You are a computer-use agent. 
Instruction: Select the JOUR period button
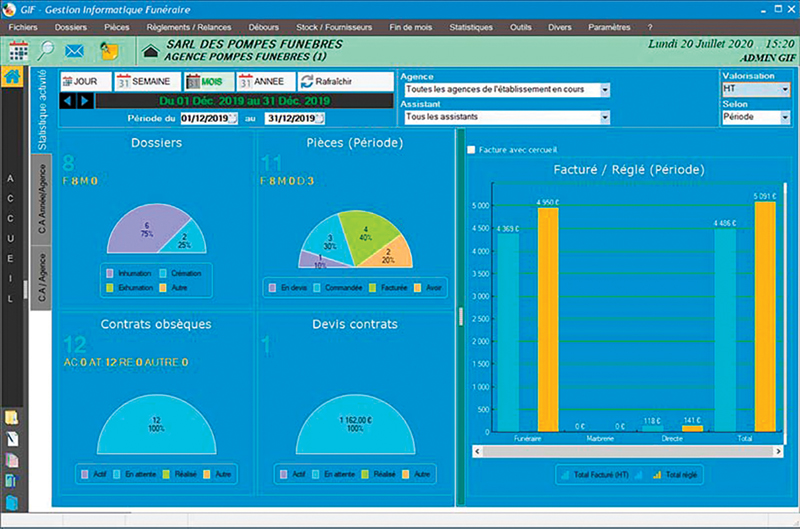pyautogui.click(x=86, y=82)
